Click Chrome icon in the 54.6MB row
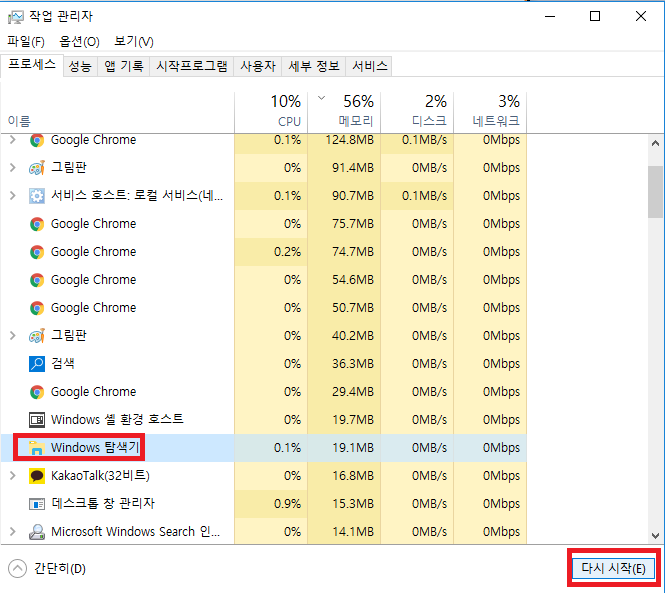This screenshot has height=593, width=665. (37, 280)
